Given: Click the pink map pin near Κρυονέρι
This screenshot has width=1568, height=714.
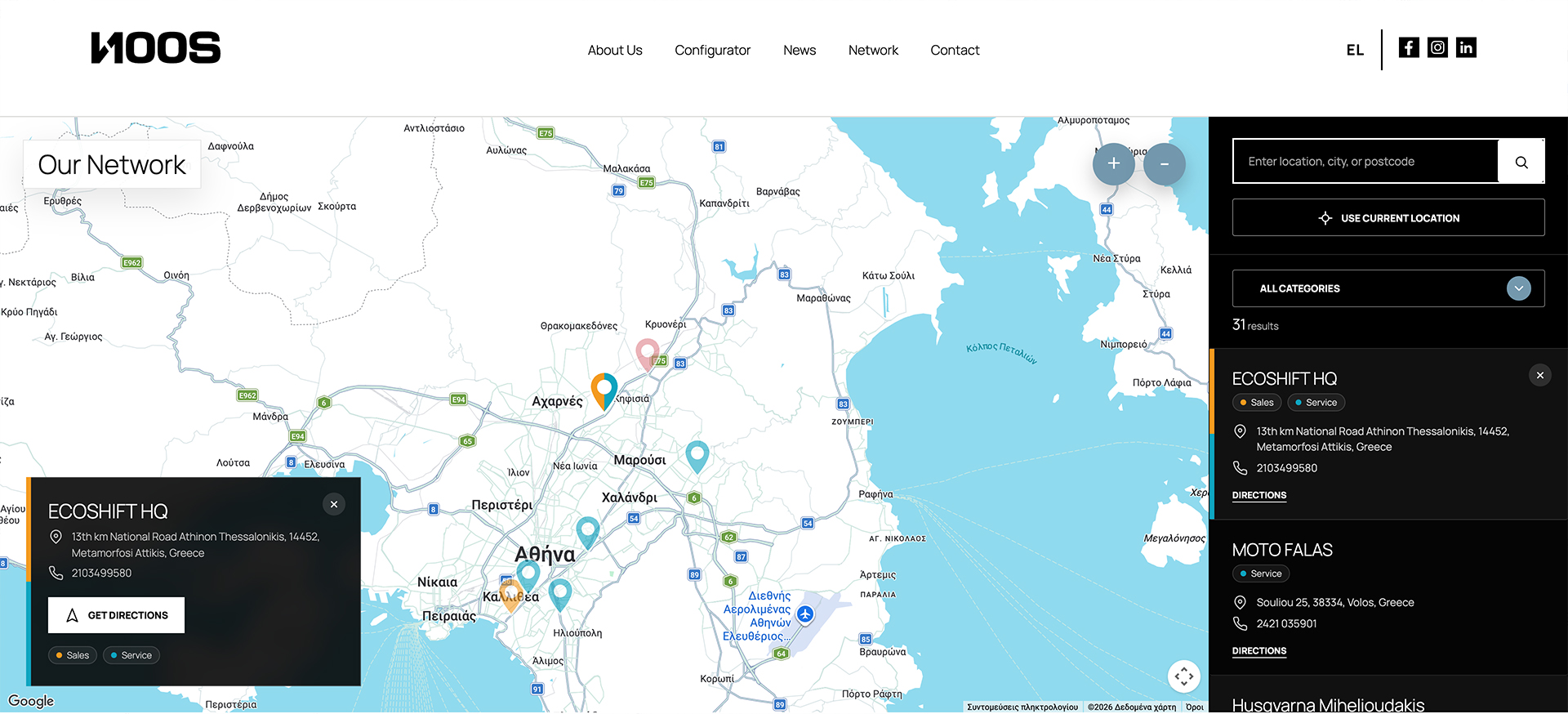Looking at the screenshot, I should [x=648, y=355].
